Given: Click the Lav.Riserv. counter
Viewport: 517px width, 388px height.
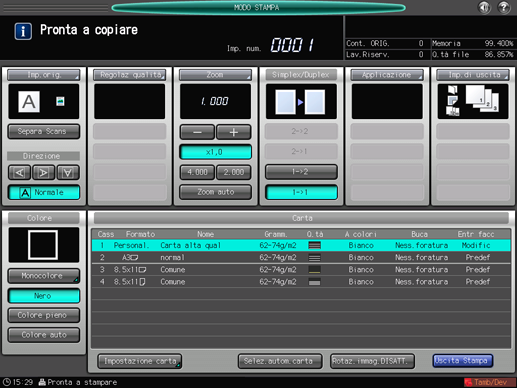Looking at the screenshot, I should (x=385, y=55).
